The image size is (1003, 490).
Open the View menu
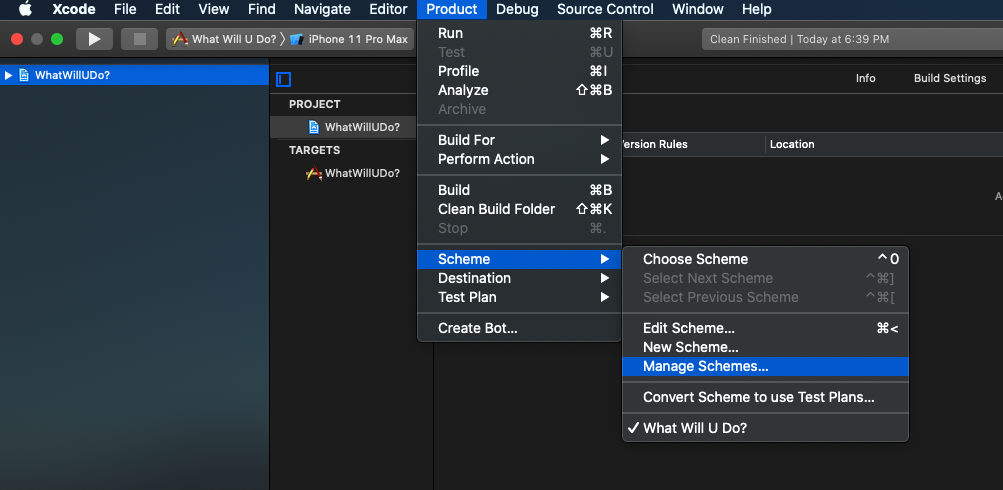214,9
